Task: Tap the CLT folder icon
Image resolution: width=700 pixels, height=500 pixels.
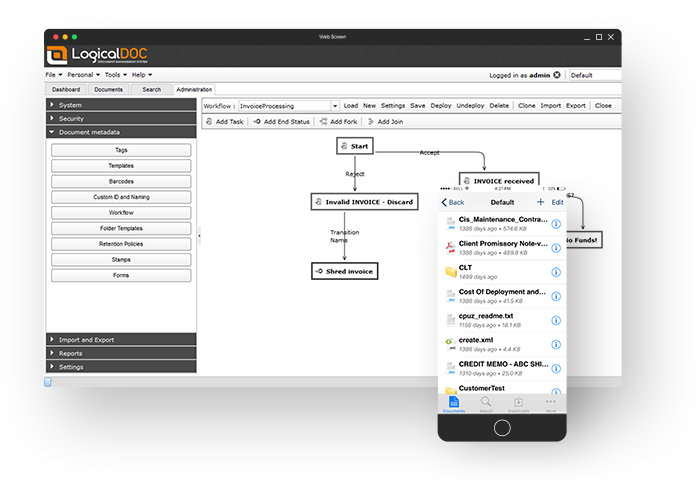Action: (451, 271)
